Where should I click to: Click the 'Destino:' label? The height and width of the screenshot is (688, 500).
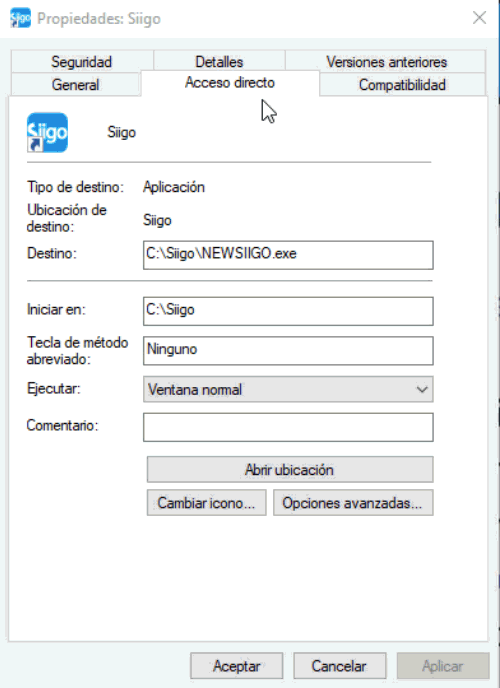tap(52, 253)
